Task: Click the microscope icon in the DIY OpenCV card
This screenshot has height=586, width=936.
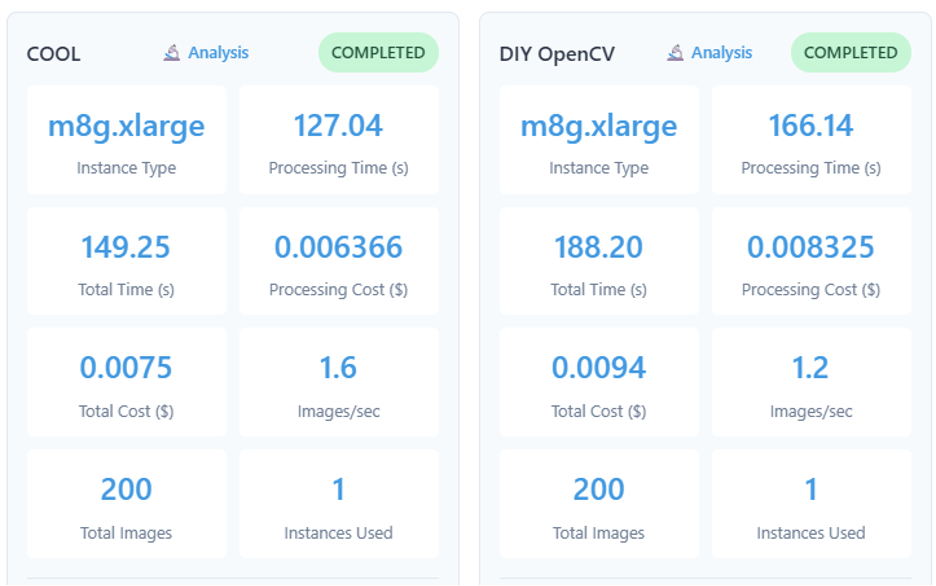Action: click(676, 53)
